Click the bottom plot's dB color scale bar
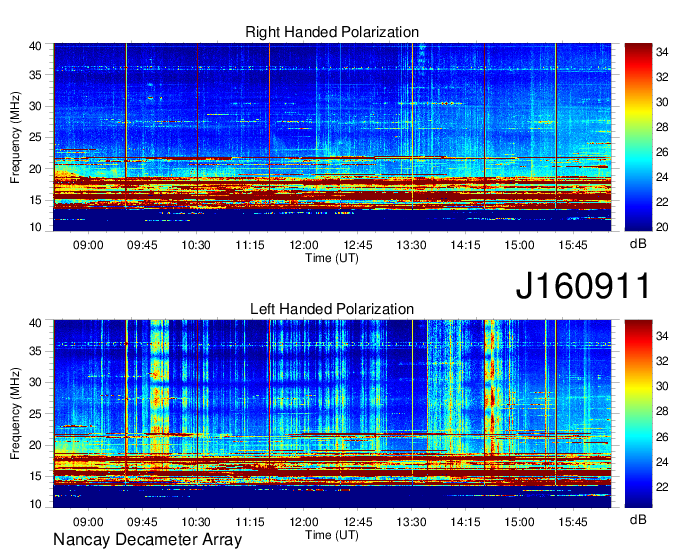Image resolution: width=680 pixels, height=552 pixels. click(638, 414)
